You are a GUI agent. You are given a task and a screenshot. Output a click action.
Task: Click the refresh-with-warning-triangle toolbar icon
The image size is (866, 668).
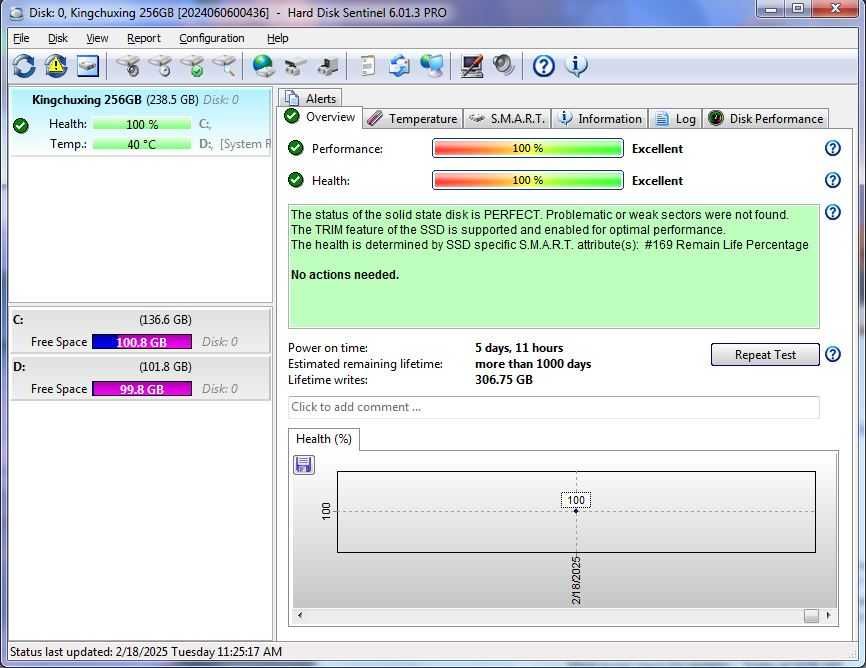[56, 66]
